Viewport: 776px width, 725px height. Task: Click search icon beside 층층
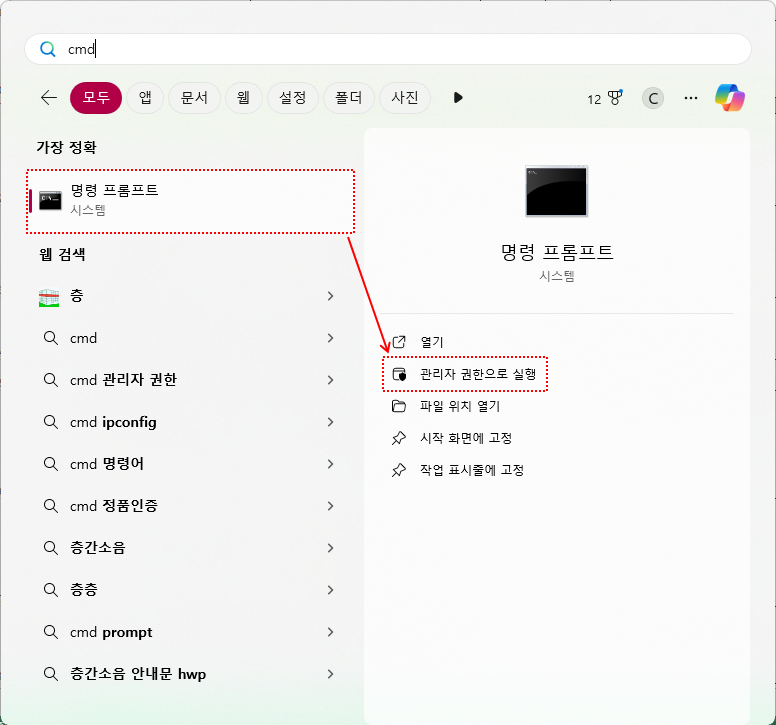50,590
